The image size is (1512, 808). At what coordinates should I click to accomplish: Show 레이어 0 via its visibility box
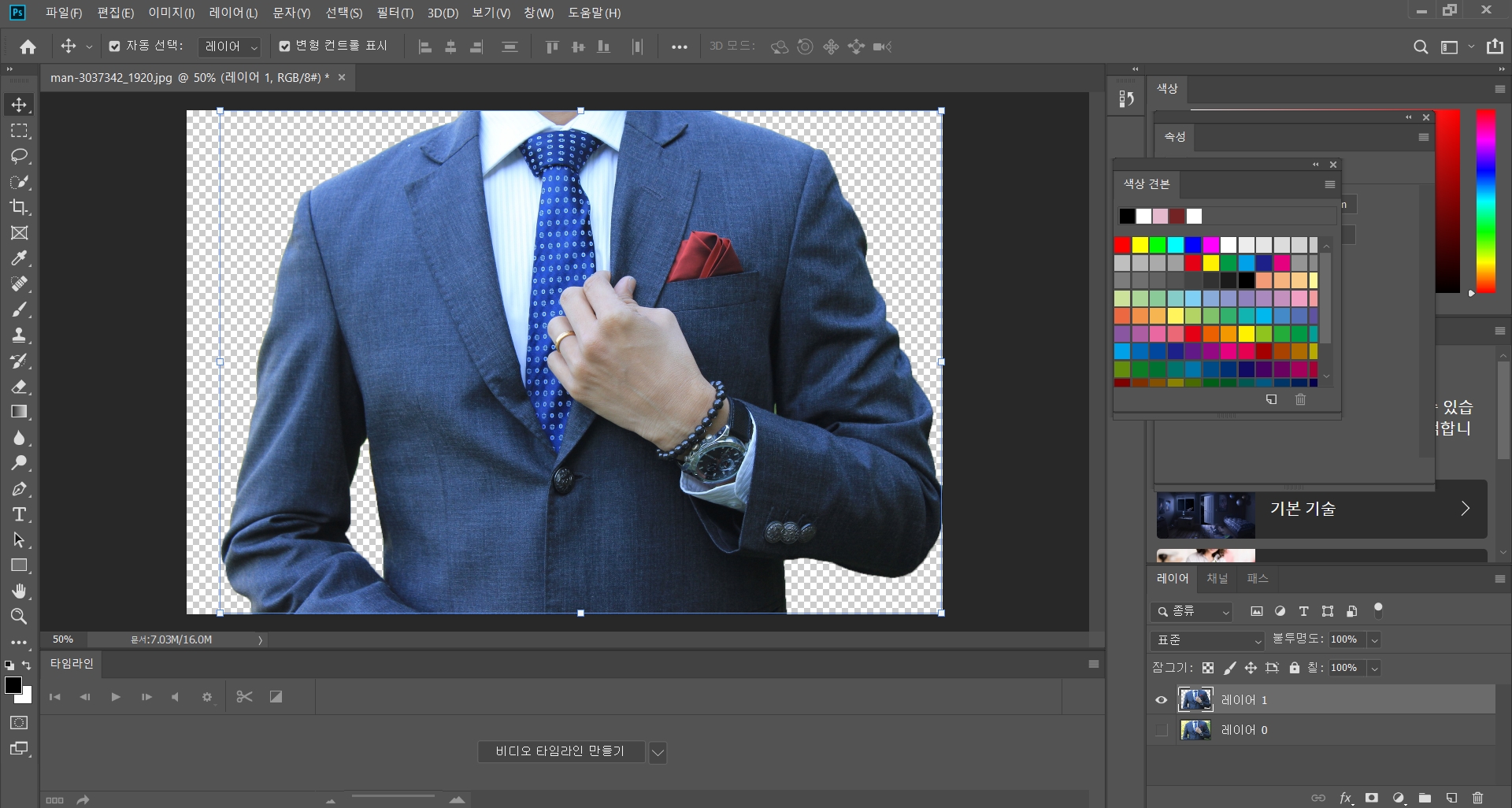pos(1161,730)
